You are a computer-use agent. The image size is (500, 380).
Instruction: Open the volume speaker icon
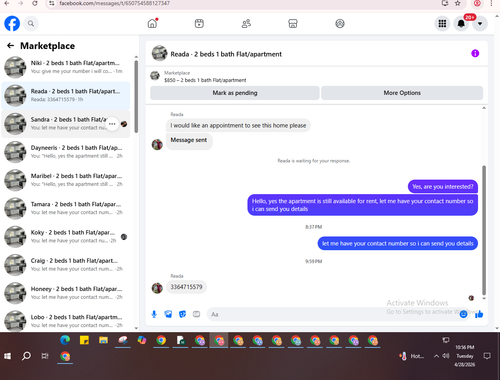click(446, 356)
